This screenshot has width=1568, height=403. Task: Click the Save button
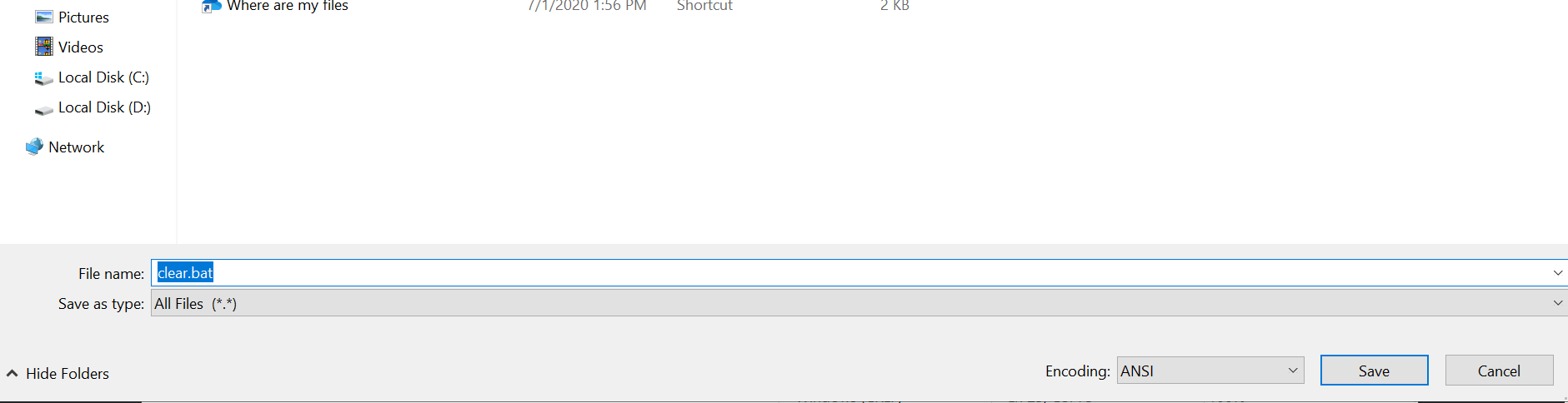click(1374, 371)
